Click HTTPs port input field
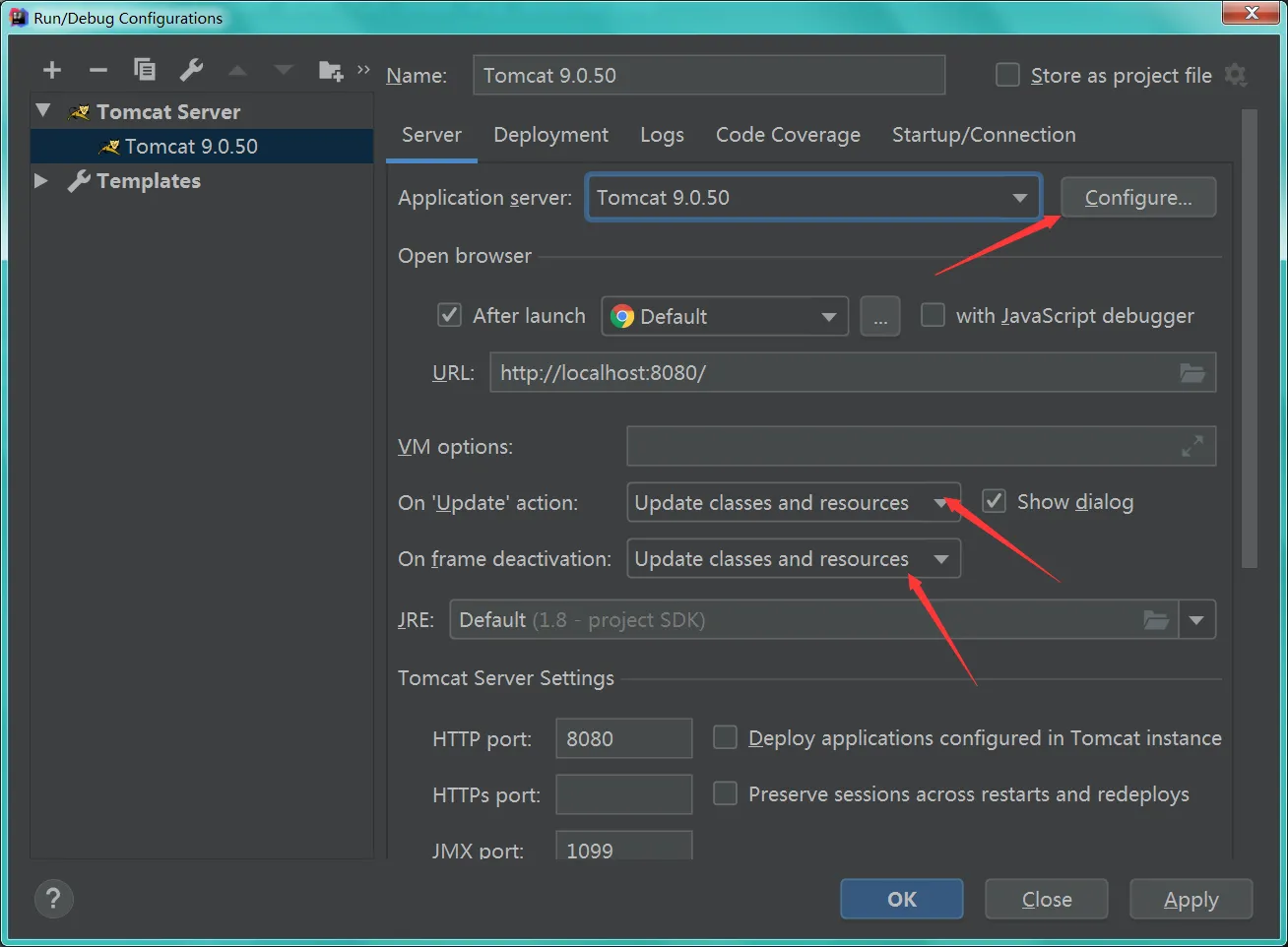Viewport: 1288px width, 947px height. [624, 794]
